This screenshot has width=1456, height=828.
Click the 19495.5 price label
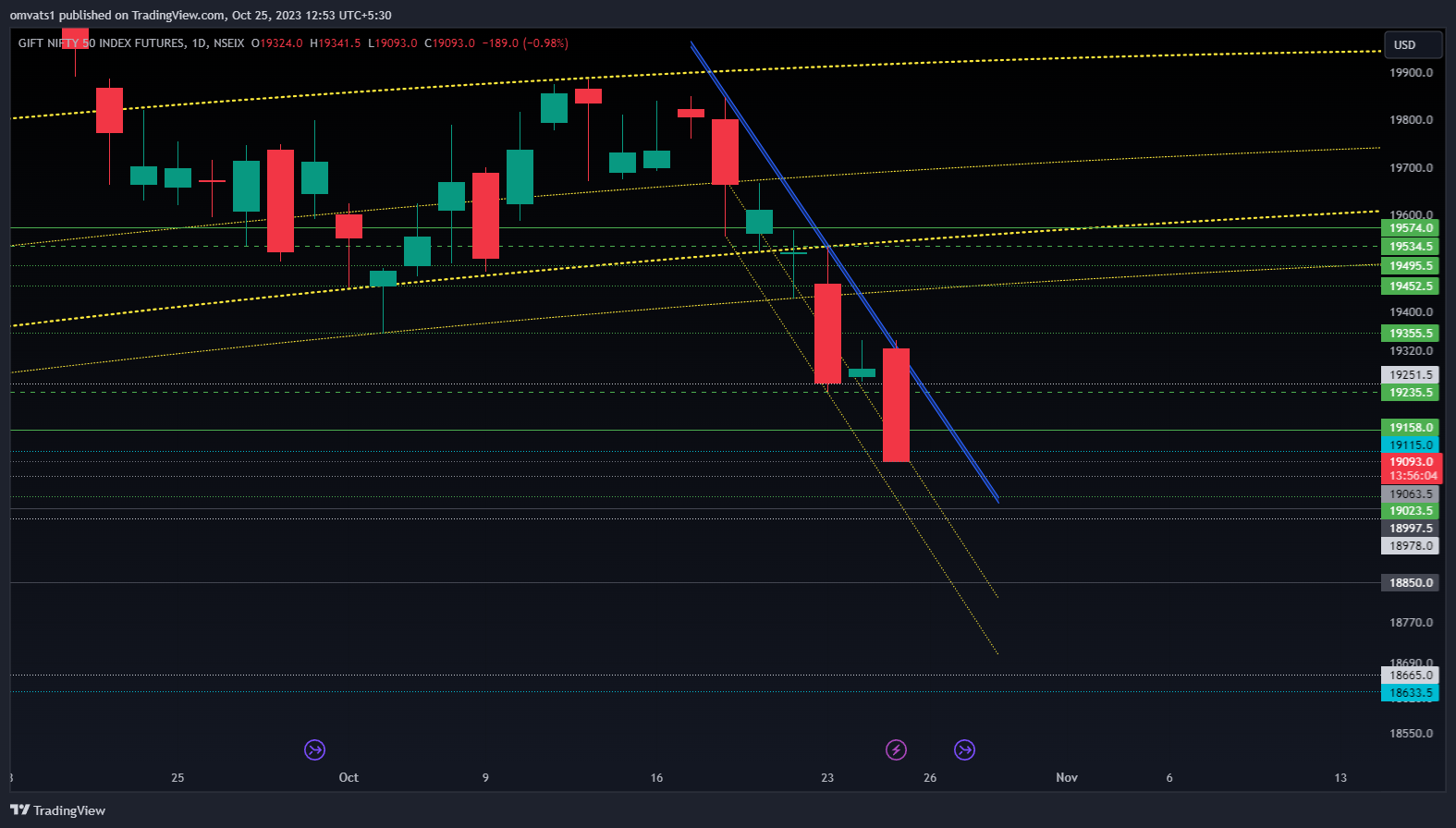[1411, 266]
